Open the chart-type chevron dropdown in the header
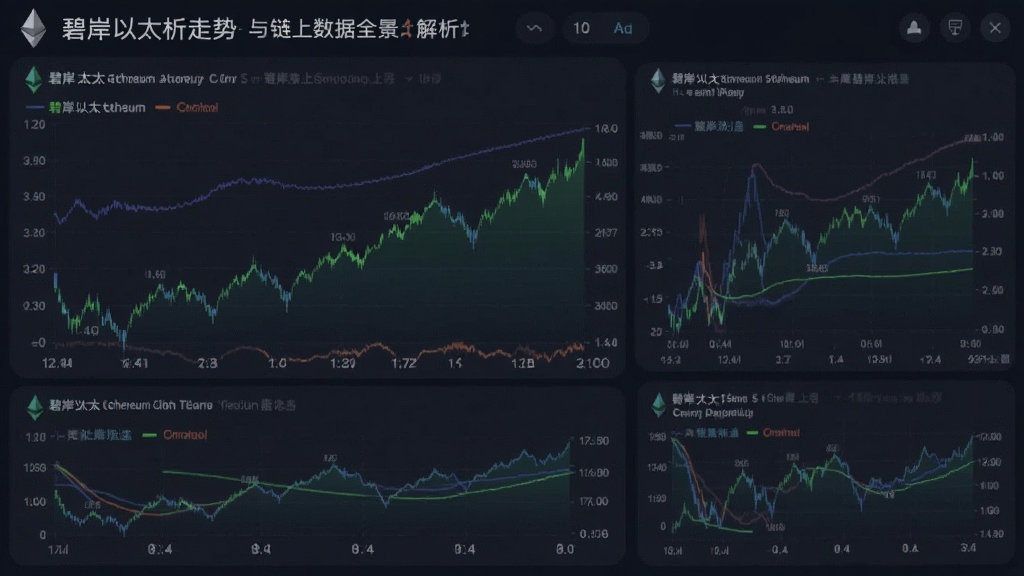Image resolution: width=1024 pixels, height=576 pixels. click(534, 28)
